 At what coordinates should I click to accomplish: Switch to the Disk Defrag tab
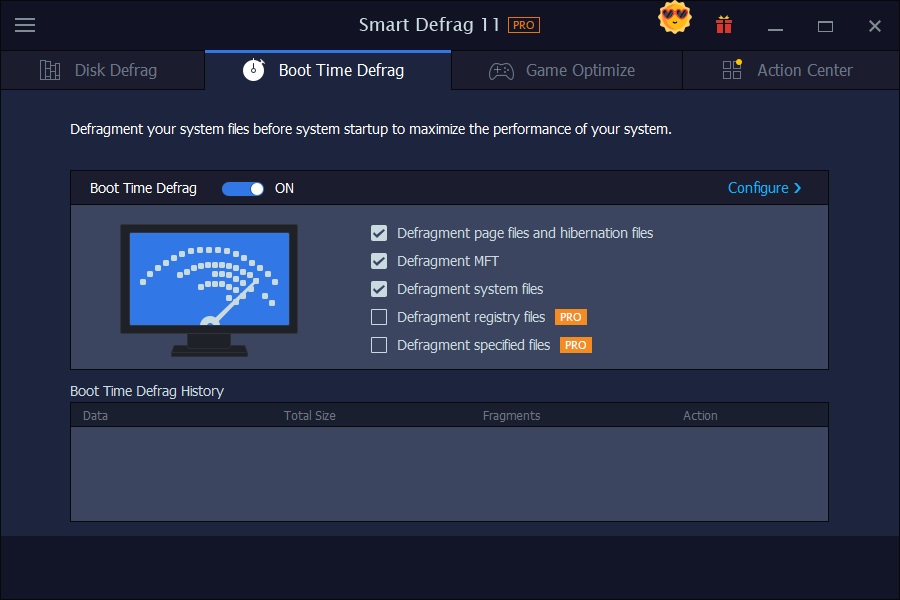tap(115, 70)
